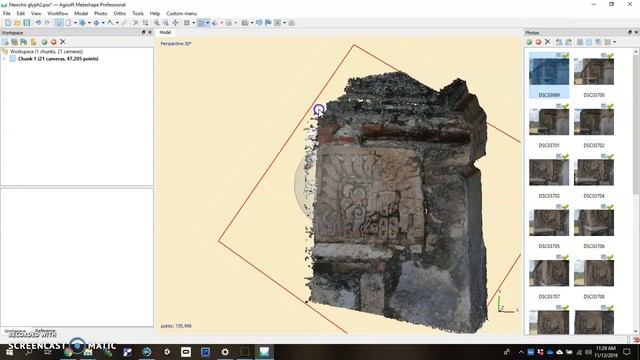Add photos in the Workspace toolbar
The height and width of the screenshot is (360, 640).
[x=14, y=42]
